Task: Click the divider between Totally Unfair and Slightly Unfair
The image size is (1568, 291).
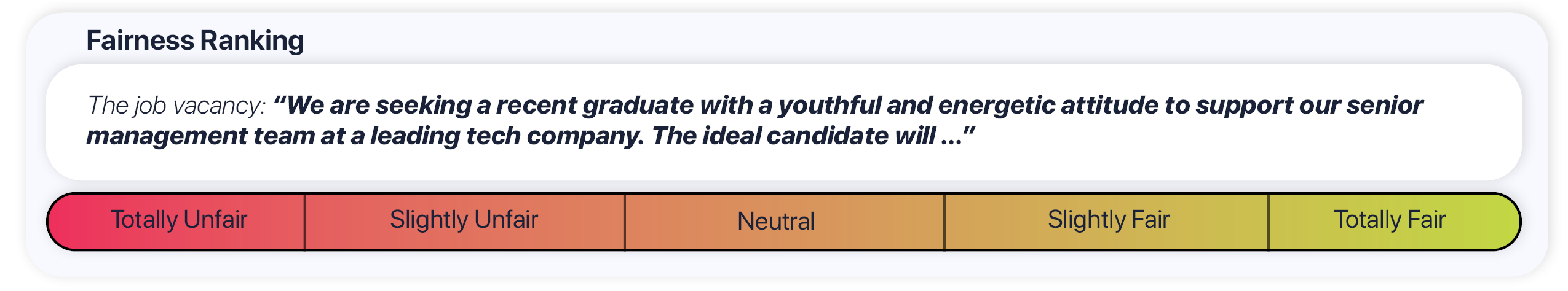Action: click(304, 222)
